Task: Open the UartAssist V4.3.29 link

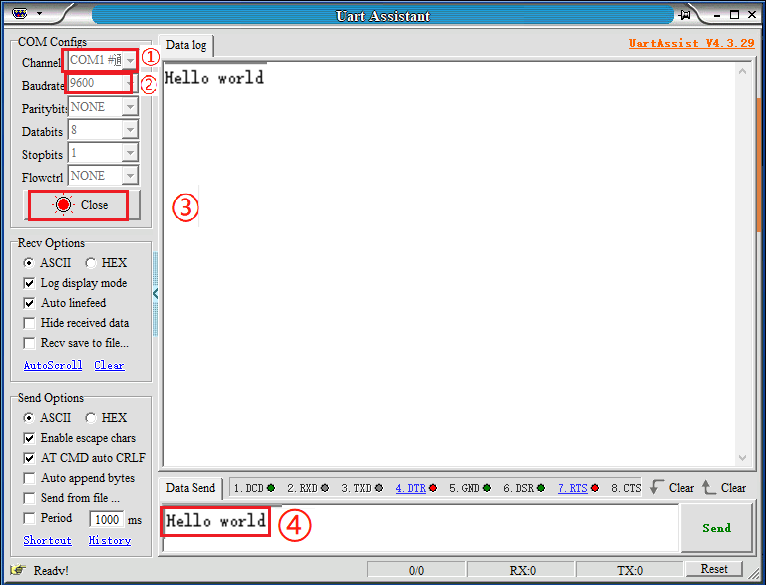Action: tap(691, 43)
